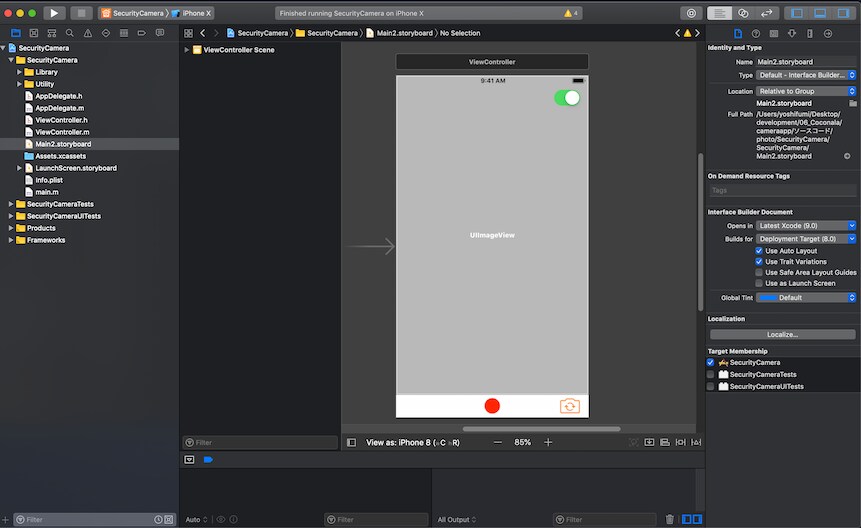Enable Use as Launch Screen
Viewport: 861px width, 528px height.
(x=759, y=283)
